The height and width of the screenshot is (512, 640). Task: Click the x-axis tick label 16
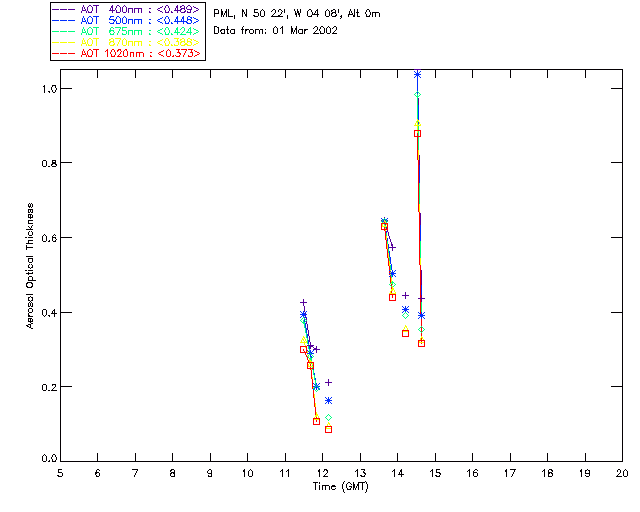coord(473,473)
